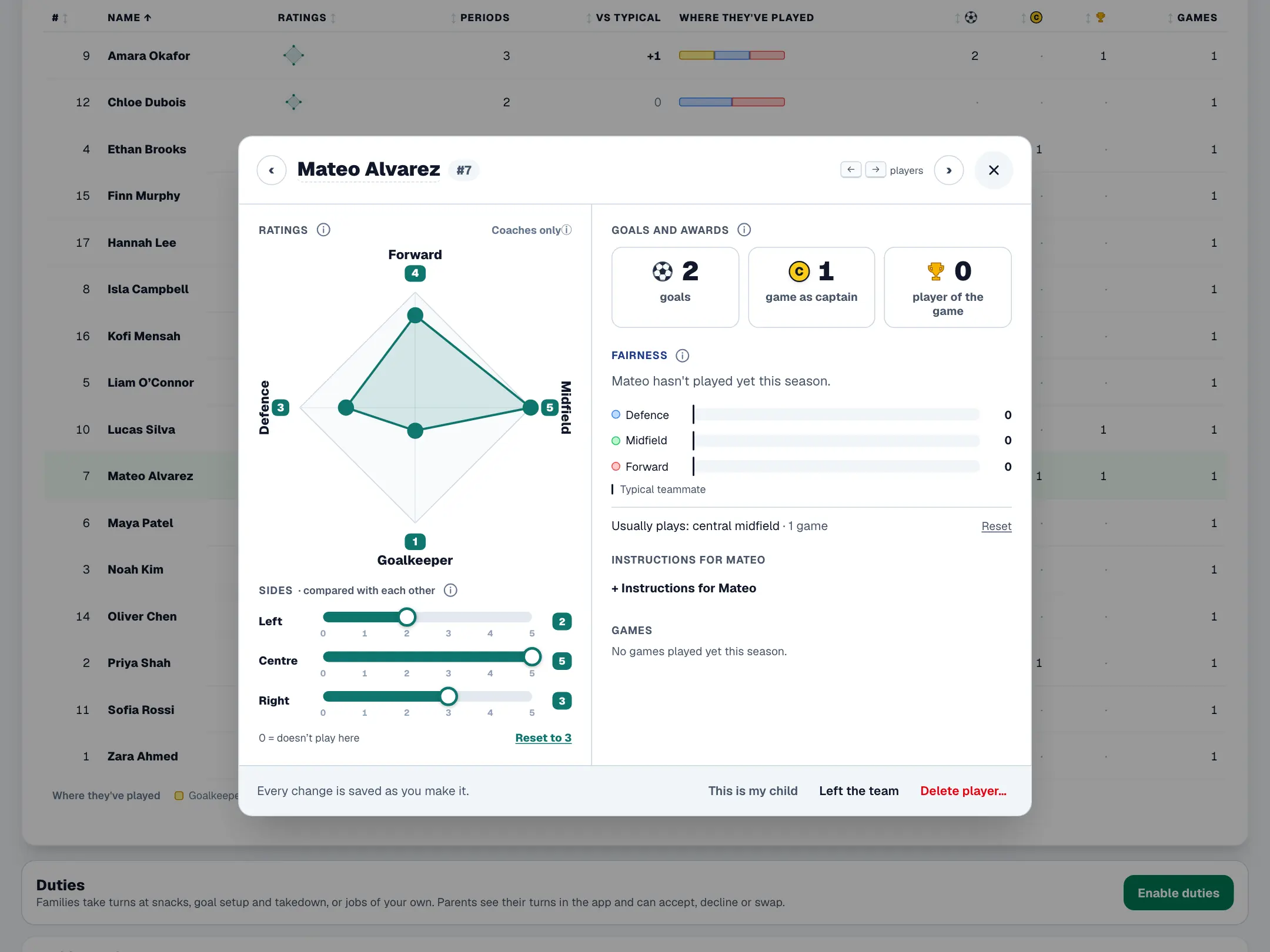Viewport: 1270px width, 952px height.
Task: Show the Goals and Awards info tooltip
Action: pyautogui.click(x=744, y=230)
